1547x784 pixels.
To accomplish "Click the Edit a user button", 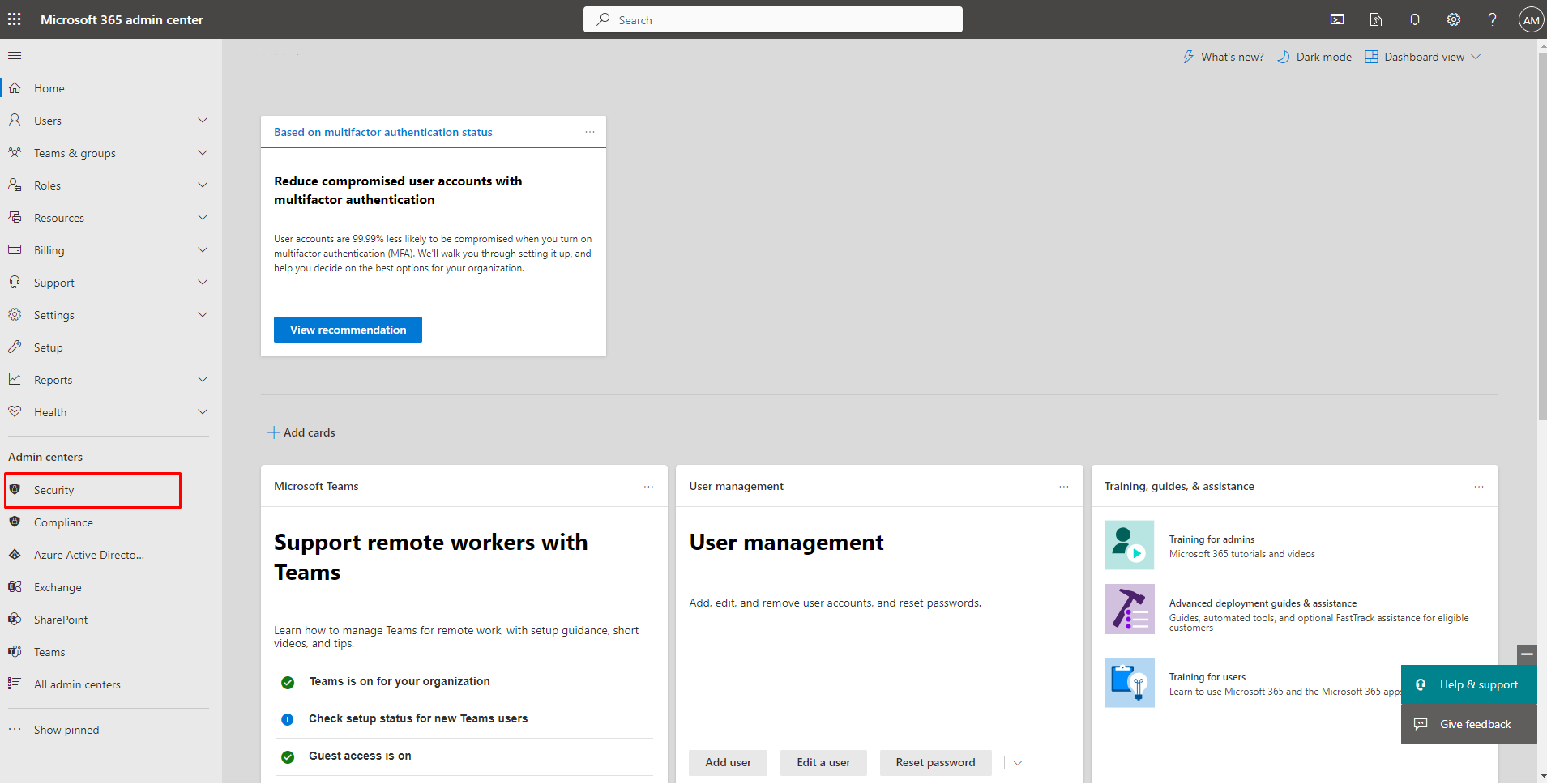I will (x=823, y=763).
